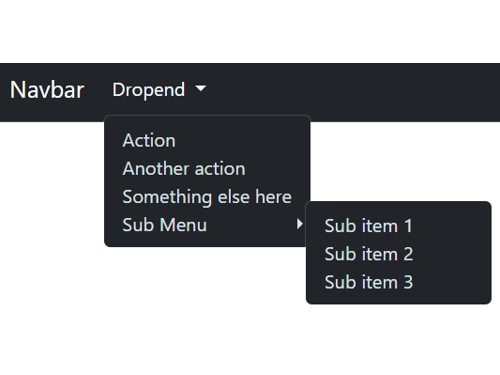Viewport: 500px width, 375px height.
Task: Collapse the Dropend menu via its label
Action: (x=149, y=90)
